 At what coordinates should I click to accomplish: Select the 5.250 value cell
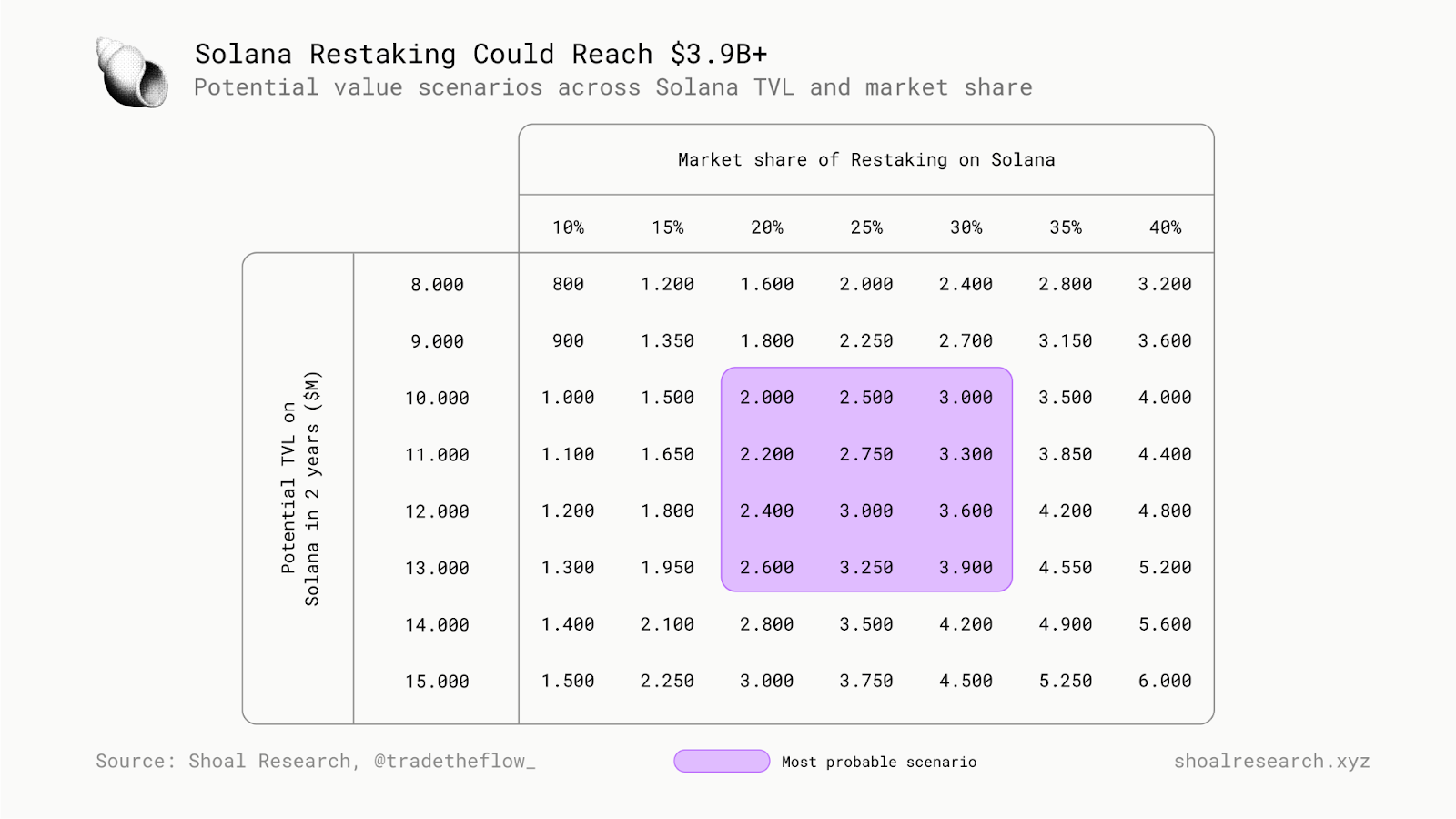tap(1066, 681)
